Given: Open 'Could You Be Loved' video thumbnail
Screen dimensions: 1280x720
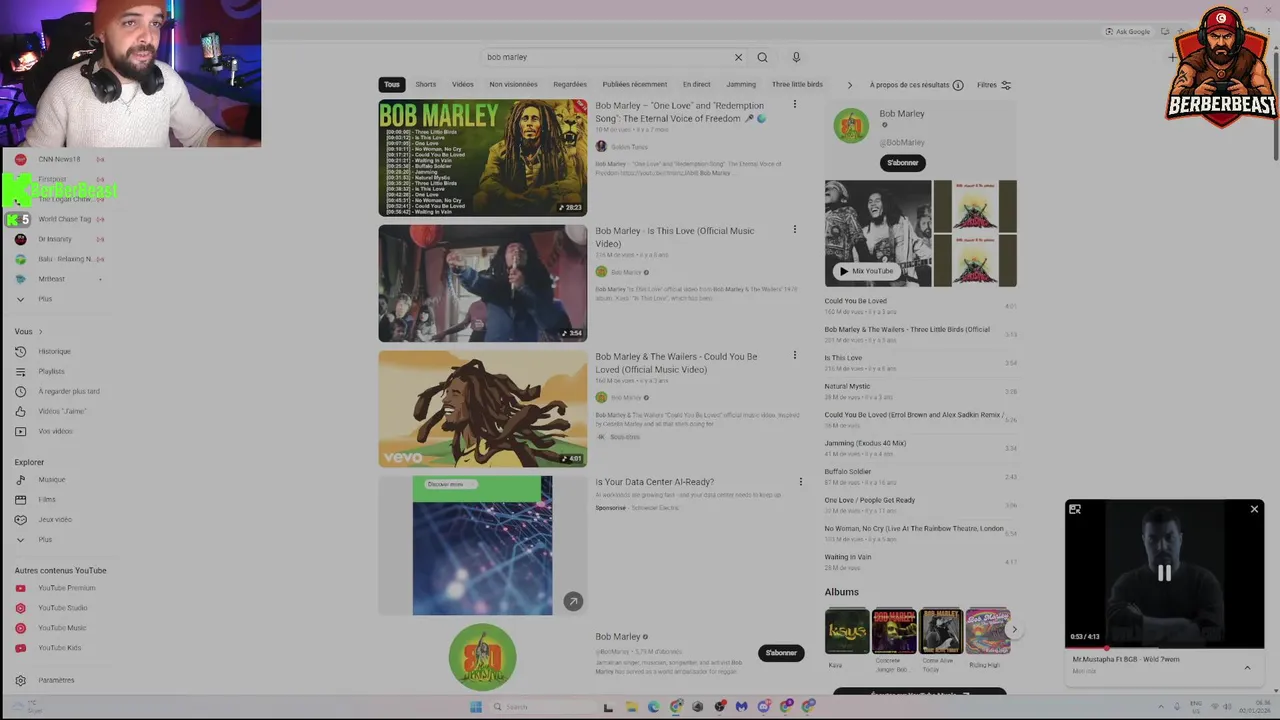Looking at the screenshot, I should click(483, 408).
